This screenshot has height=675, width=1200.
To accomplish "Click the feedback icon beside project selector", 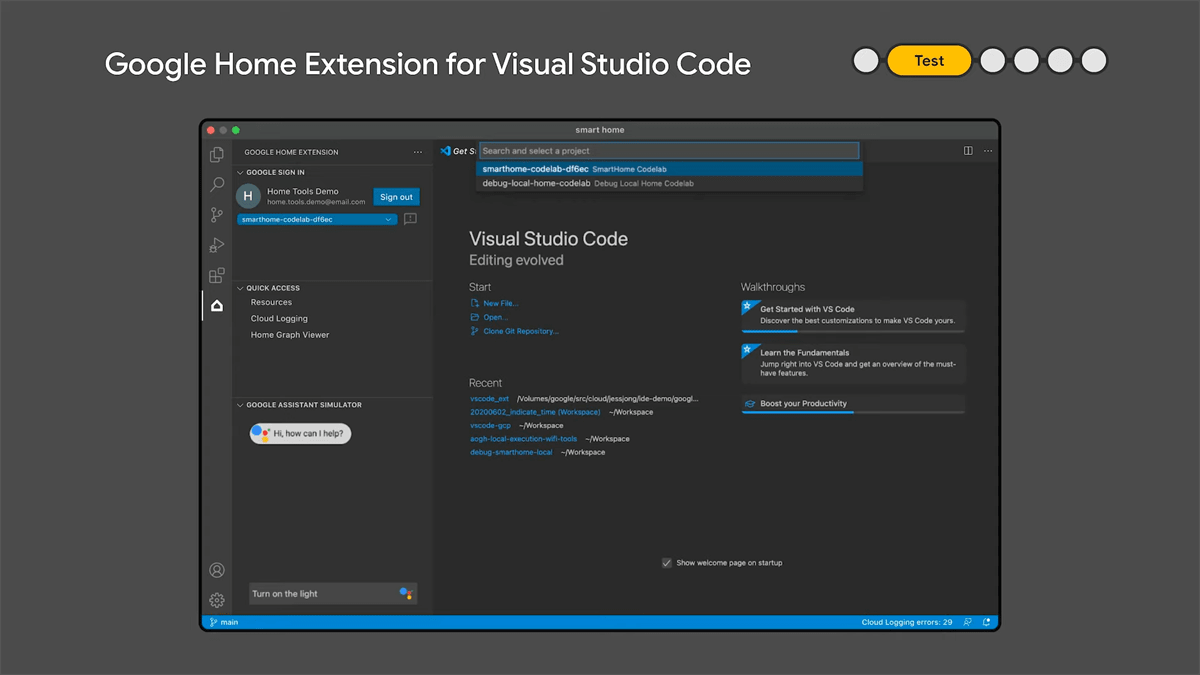I will click(x=410, y=219).
